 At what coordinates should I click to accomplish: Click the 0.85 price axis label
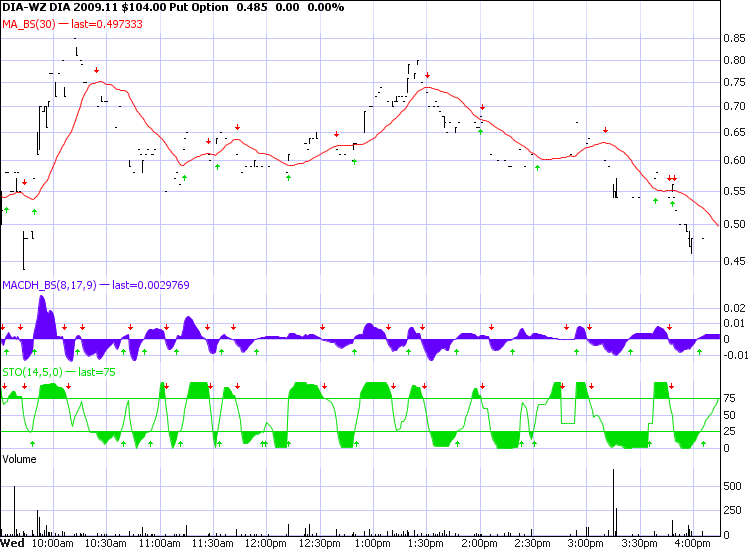(733, 39)
